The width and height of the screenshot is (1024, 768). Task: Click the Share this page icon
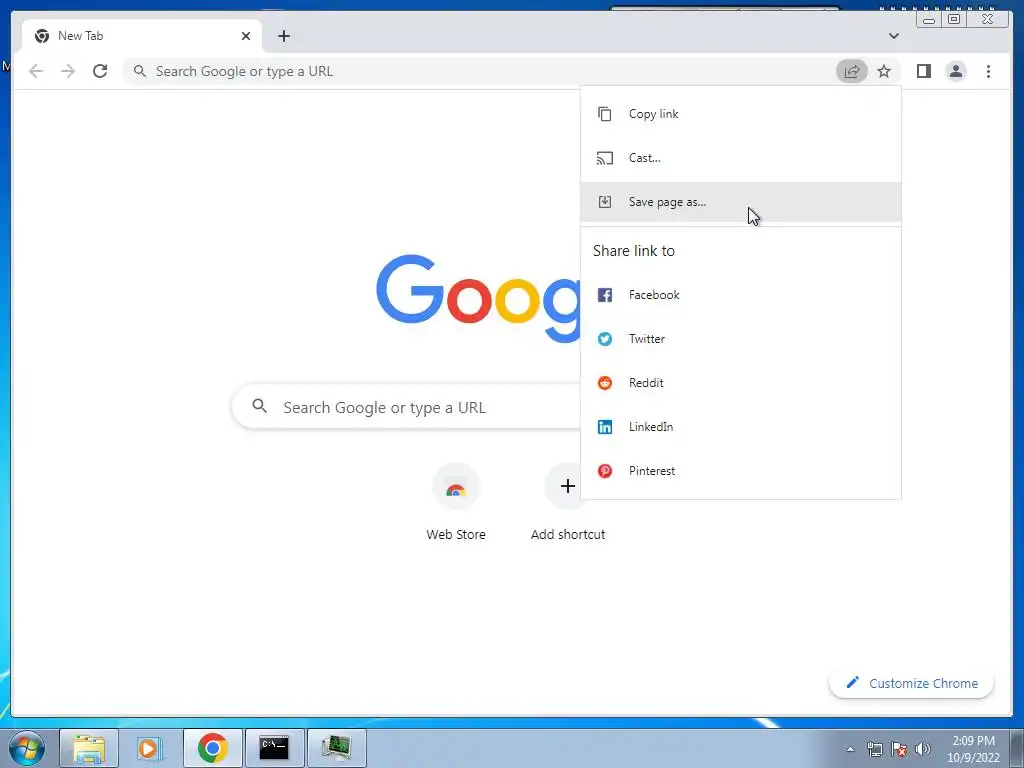[x=852, y=71]
